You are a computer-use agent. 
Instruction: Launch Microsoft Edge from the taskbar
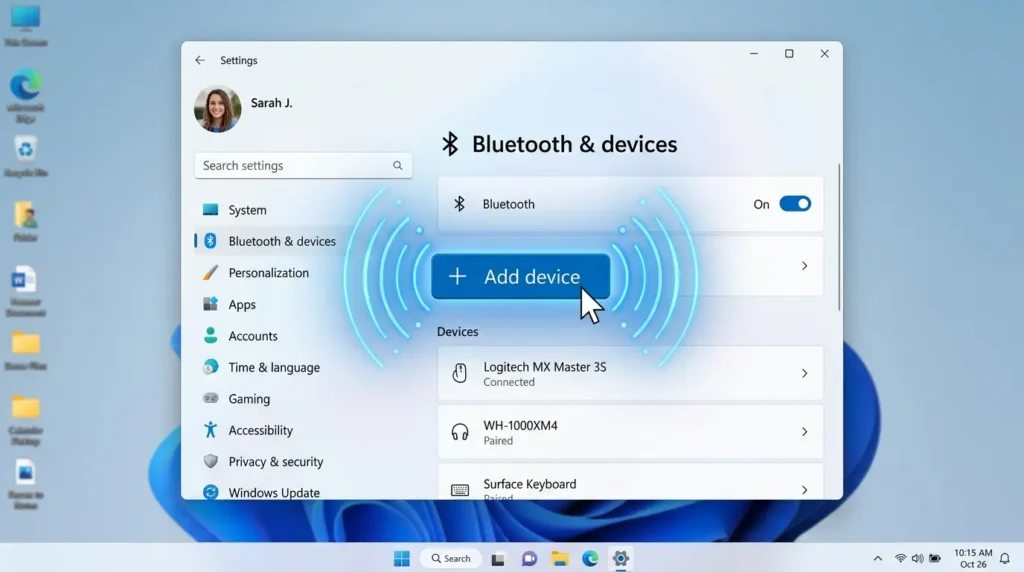tap(590, 558)
